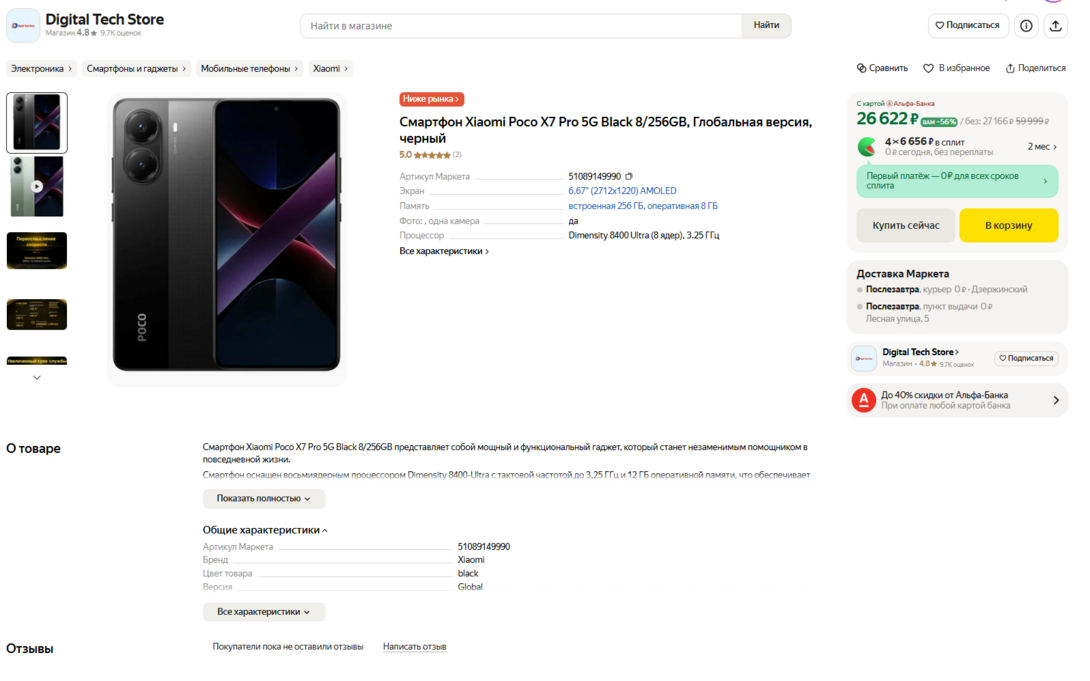
Task: Click the Compare icon
Action: (x=862, y=68)
